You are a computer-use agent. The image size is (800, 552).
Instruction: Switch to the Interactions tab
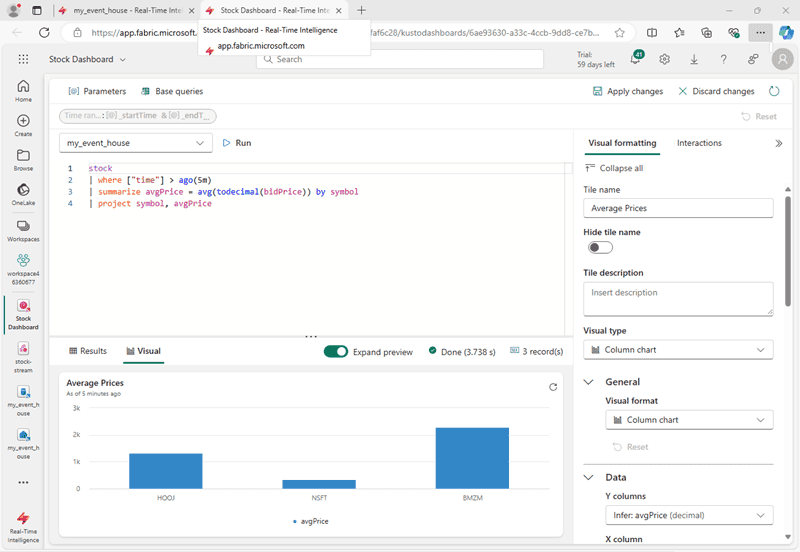tap(699, 143)
